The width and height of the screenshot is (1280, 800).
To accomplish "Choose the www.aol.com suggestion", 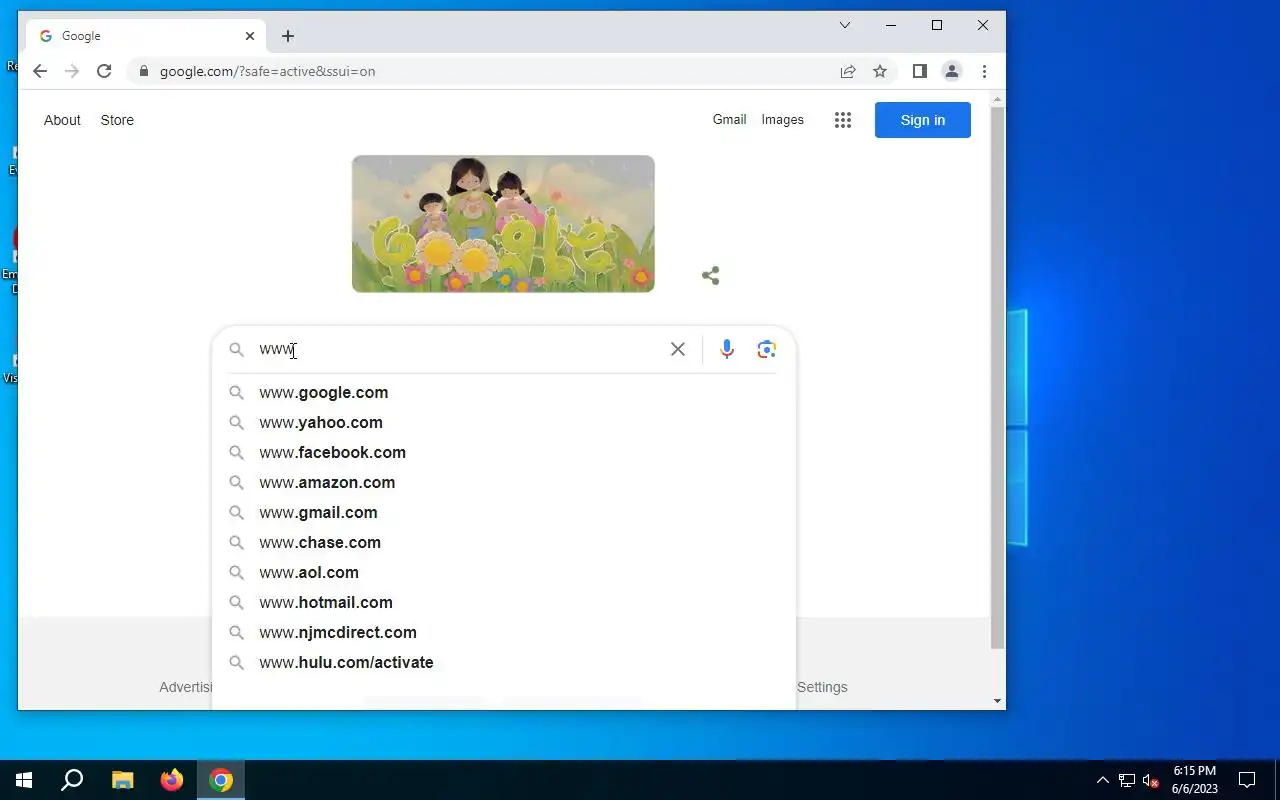I will click(x=504, y=572).
